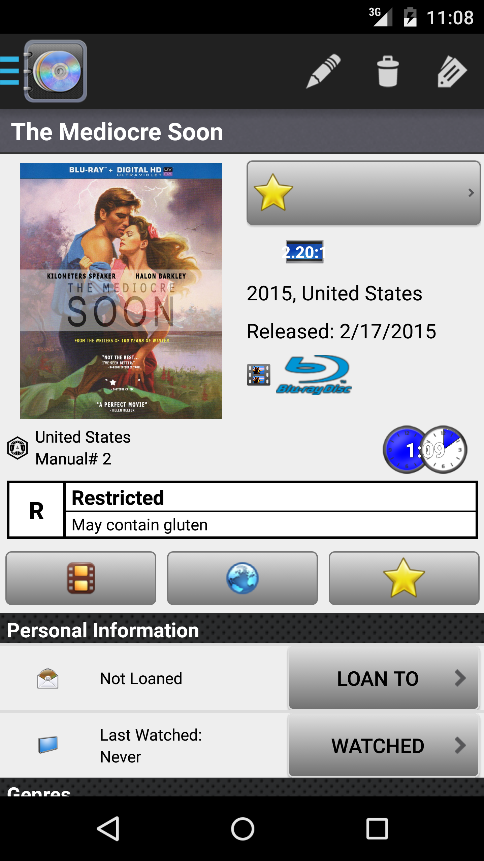The width and height of the screenshot is (484, 861).
Task: Select the 2.20:1 aspect ratio badge
Action: coord(304,251)
